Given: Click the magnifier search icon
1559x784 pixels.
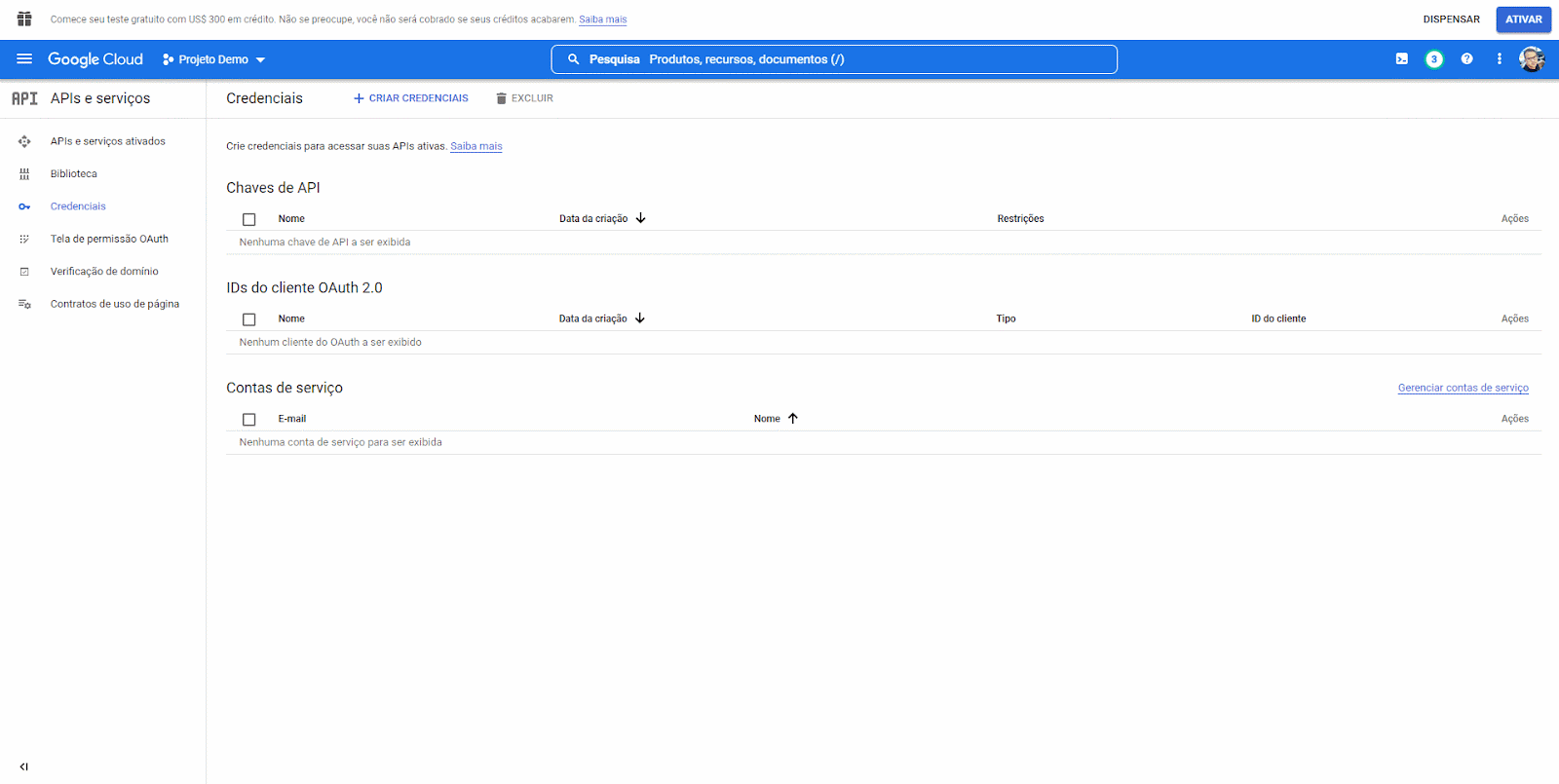Looking at the screenshot, I should (573, 59).
